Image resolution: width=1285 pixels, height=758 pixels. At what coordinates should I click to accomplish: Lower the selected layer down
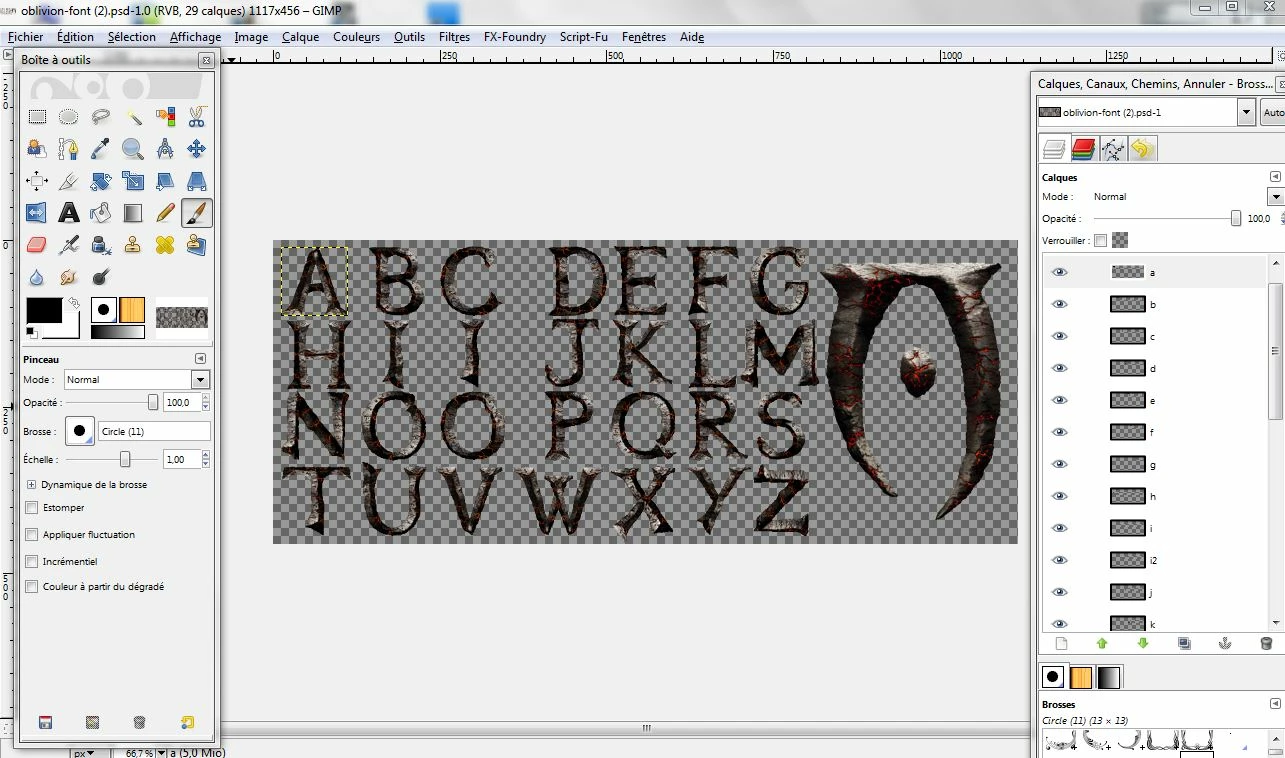tap(1143, 644)
